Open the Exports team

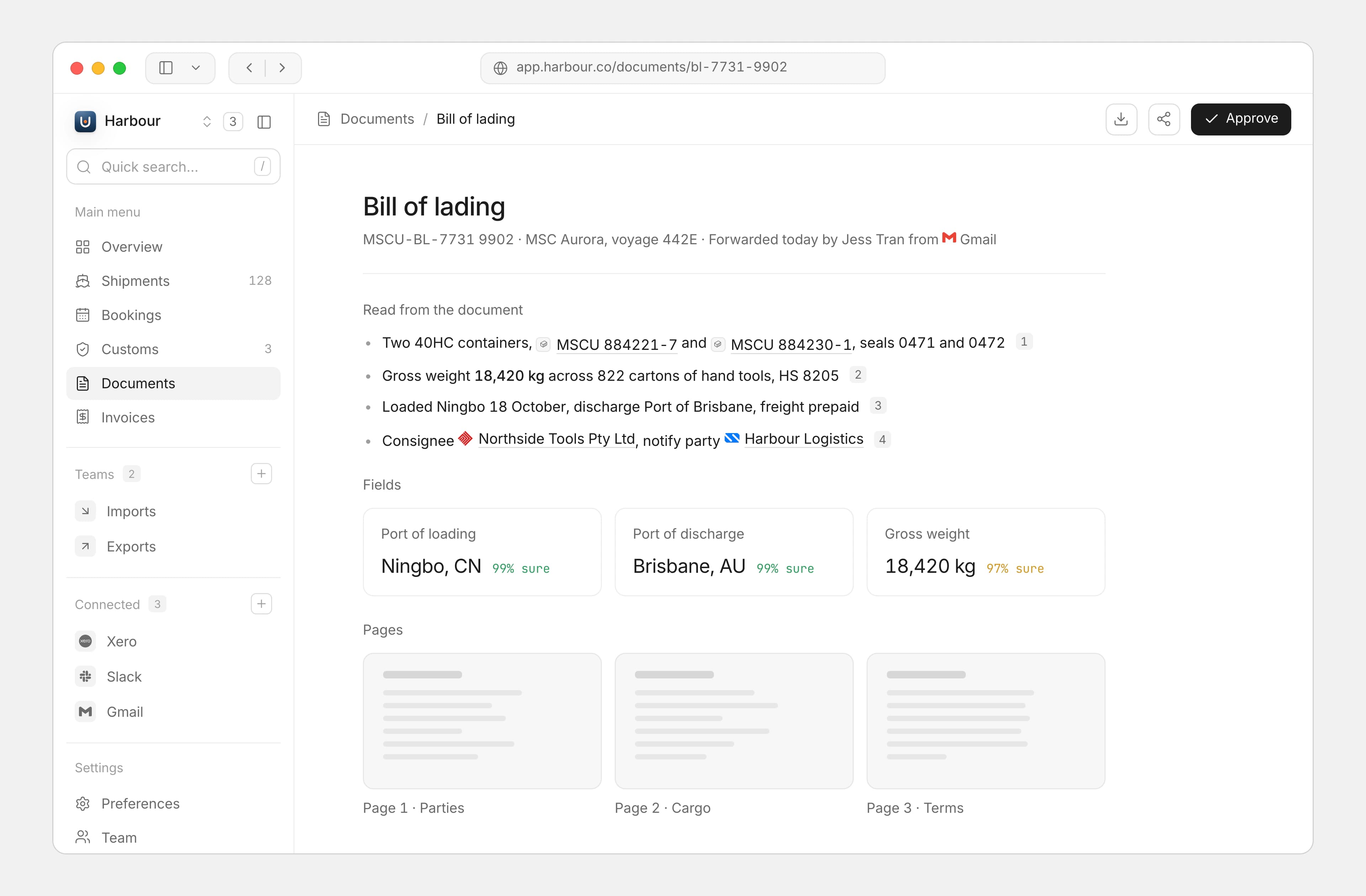click(173, 546)
